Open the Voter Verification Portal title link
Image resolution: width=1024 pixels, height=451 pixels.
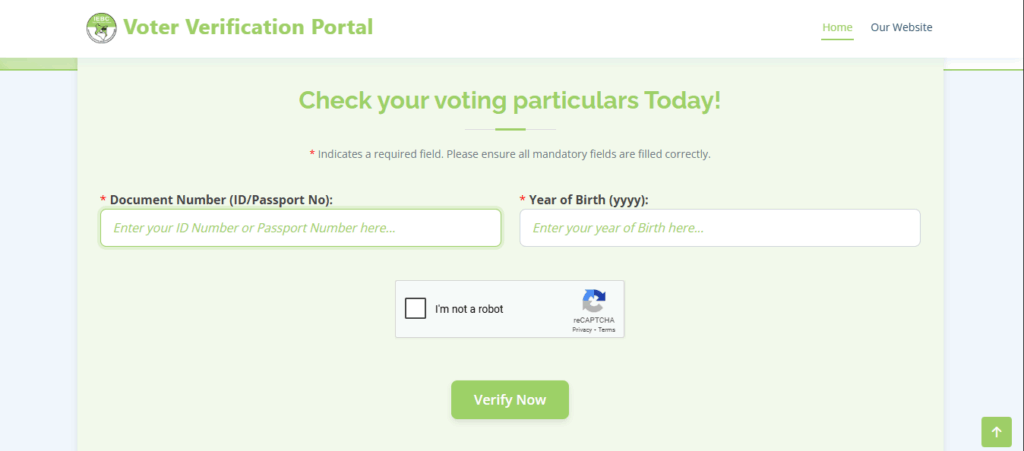[248, 27]
